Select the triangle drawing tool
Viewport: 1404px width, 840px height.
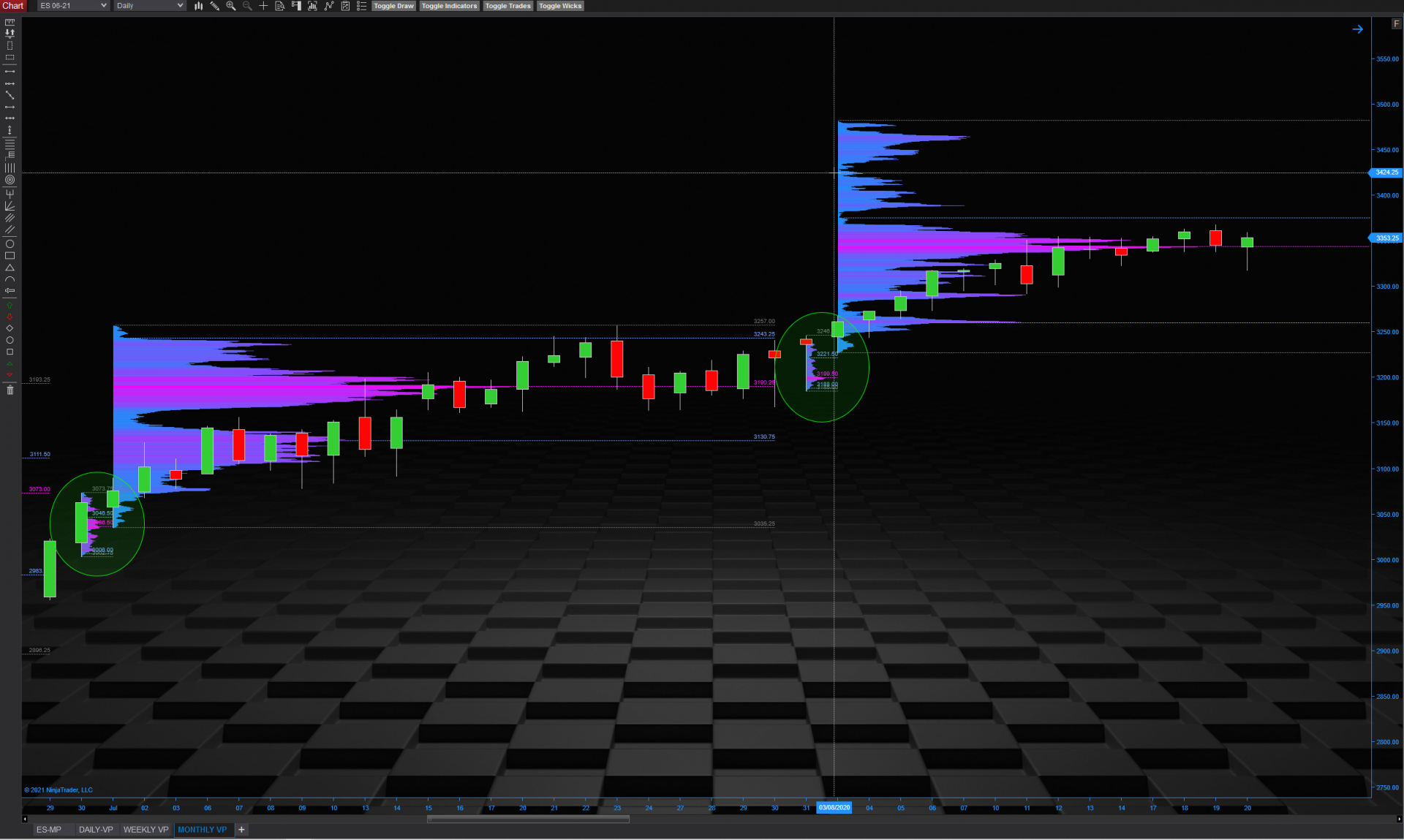coord(10,268)
